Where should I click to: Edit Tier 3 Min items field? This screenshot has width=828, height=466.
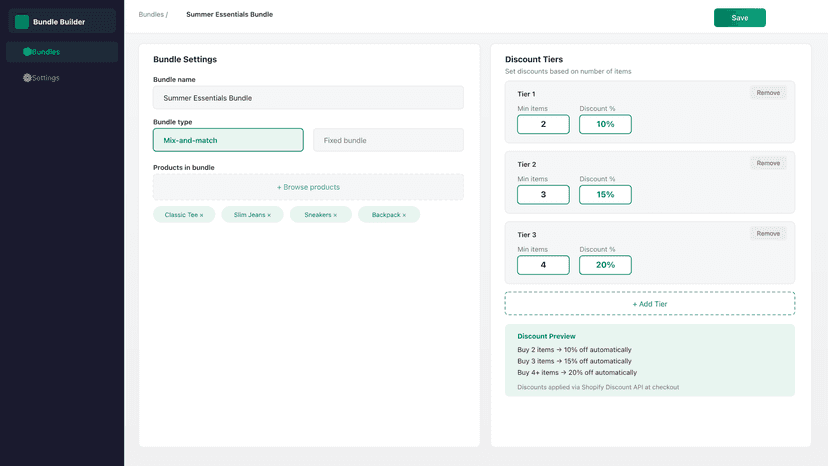coord(543,265)
